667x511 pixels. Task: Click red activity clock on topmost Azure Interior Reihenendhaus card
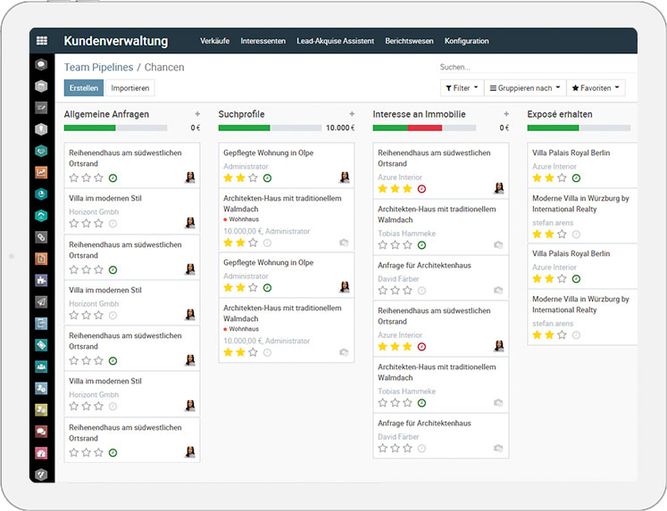[422, 189]
